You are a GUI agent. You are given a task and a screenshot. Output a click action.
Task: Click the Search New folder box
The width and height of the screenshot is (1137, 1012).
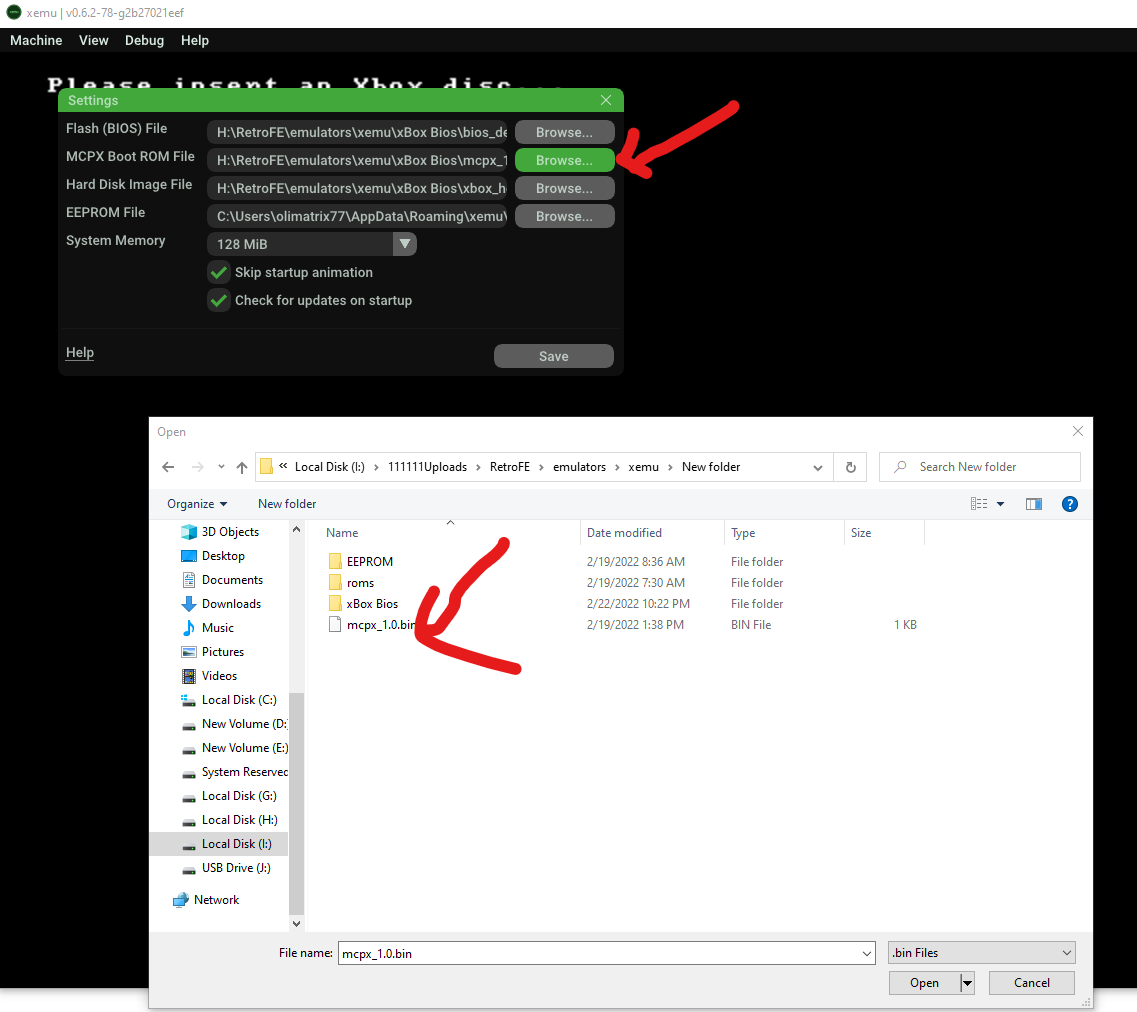point(980,467)
